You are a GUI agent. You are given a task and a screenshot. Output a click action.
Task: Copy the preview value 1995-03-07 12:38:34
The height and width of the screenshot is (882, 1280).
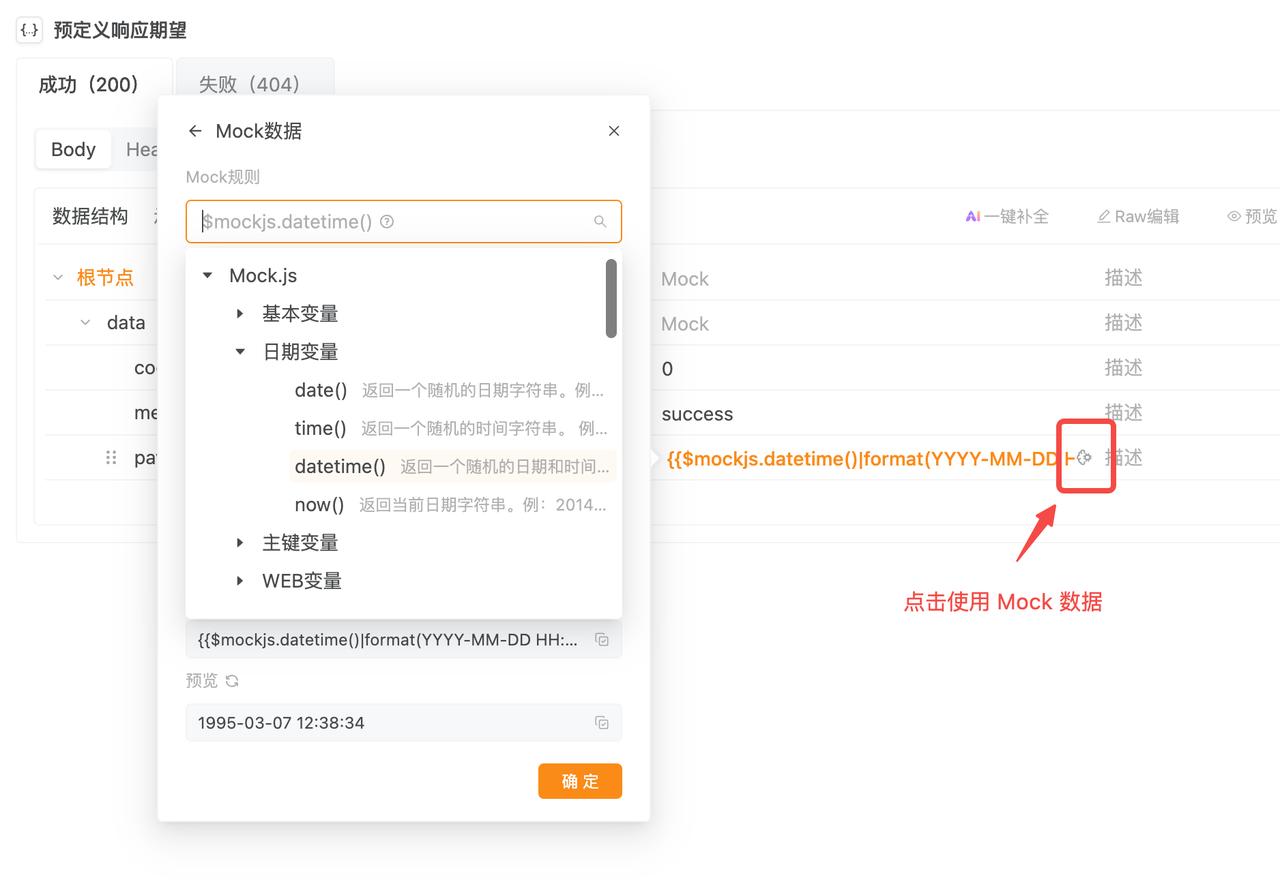click(602, 723)
